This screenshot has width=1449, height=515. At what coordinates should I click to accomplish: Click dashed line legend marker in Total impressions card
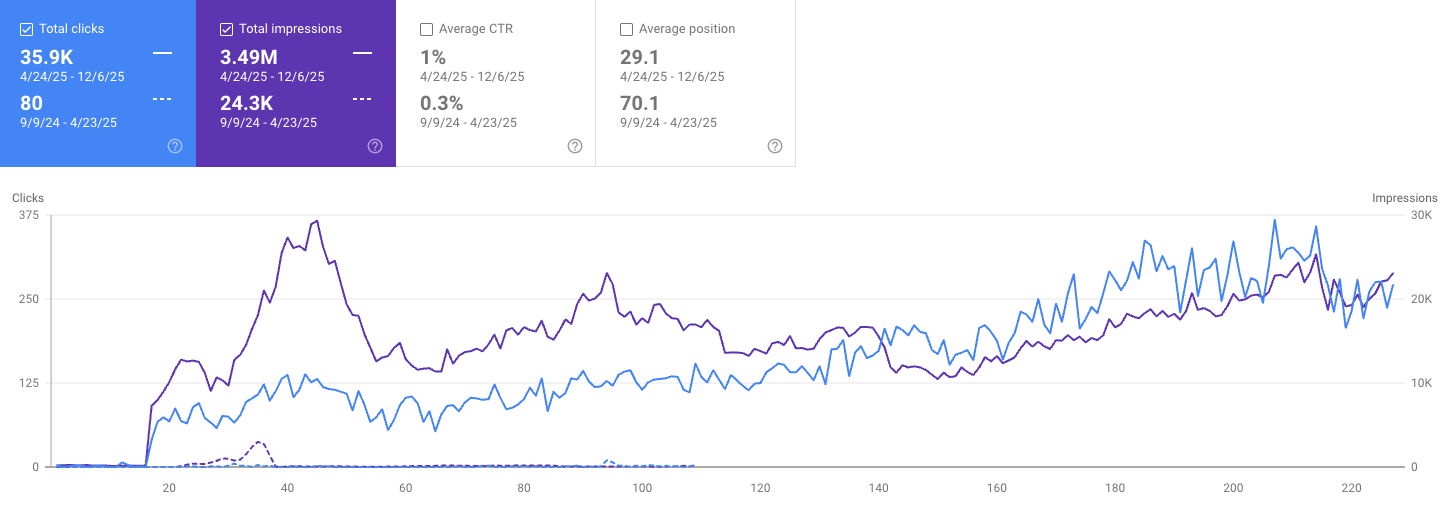click(x=362, y=99)
